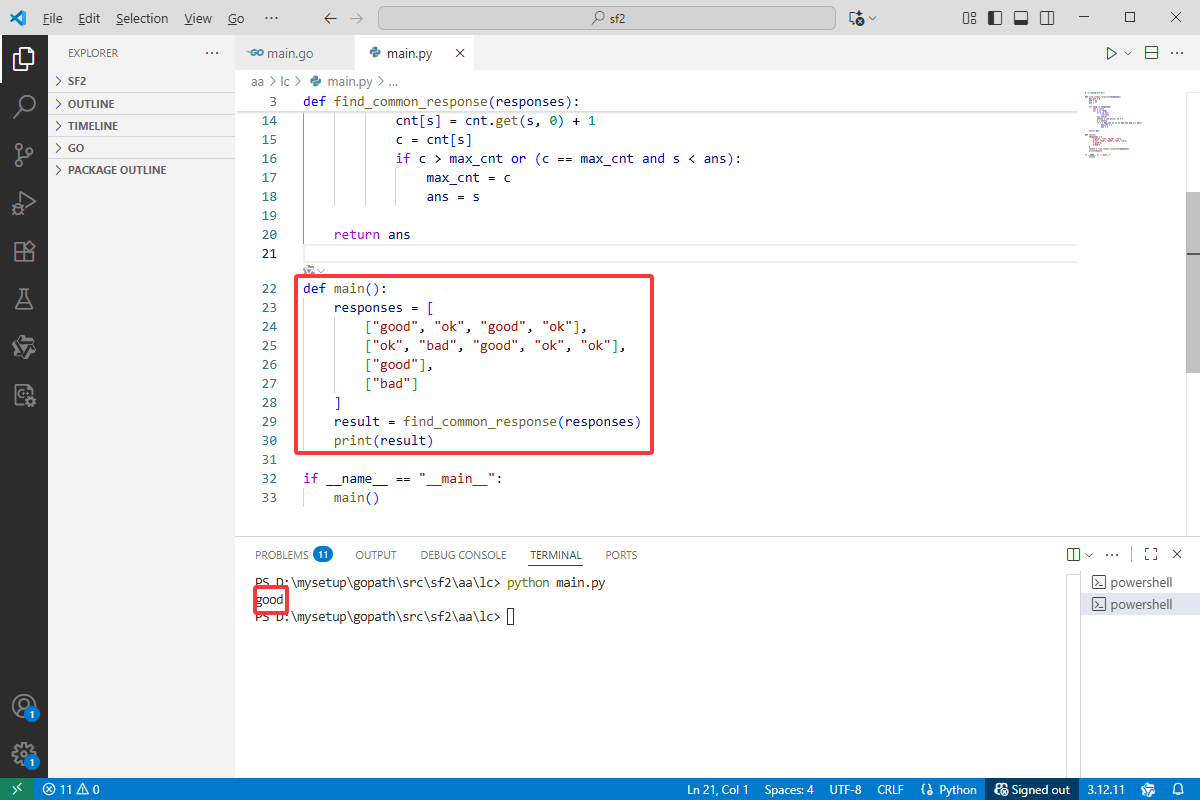
Task: Maximize the terminal panel size
Action: tap(1151, 554)
